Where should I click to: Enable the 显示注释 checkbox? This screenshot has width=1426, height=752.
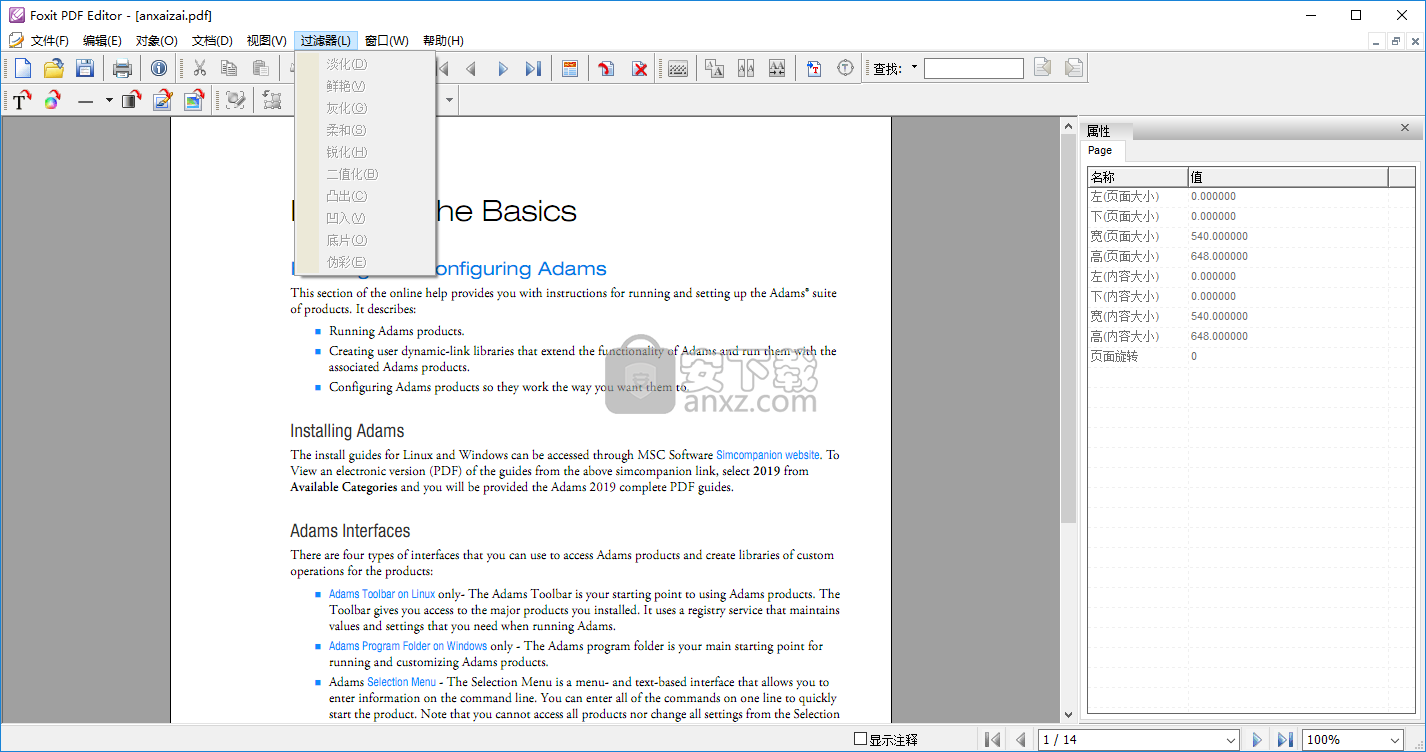tap(860, 740)
